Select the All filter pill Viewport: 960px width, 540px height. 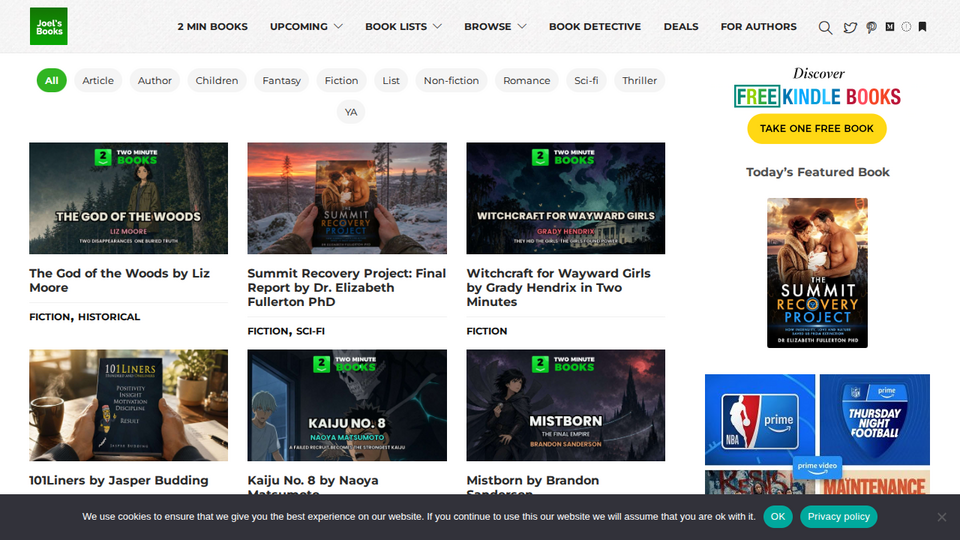pos(51,80)
